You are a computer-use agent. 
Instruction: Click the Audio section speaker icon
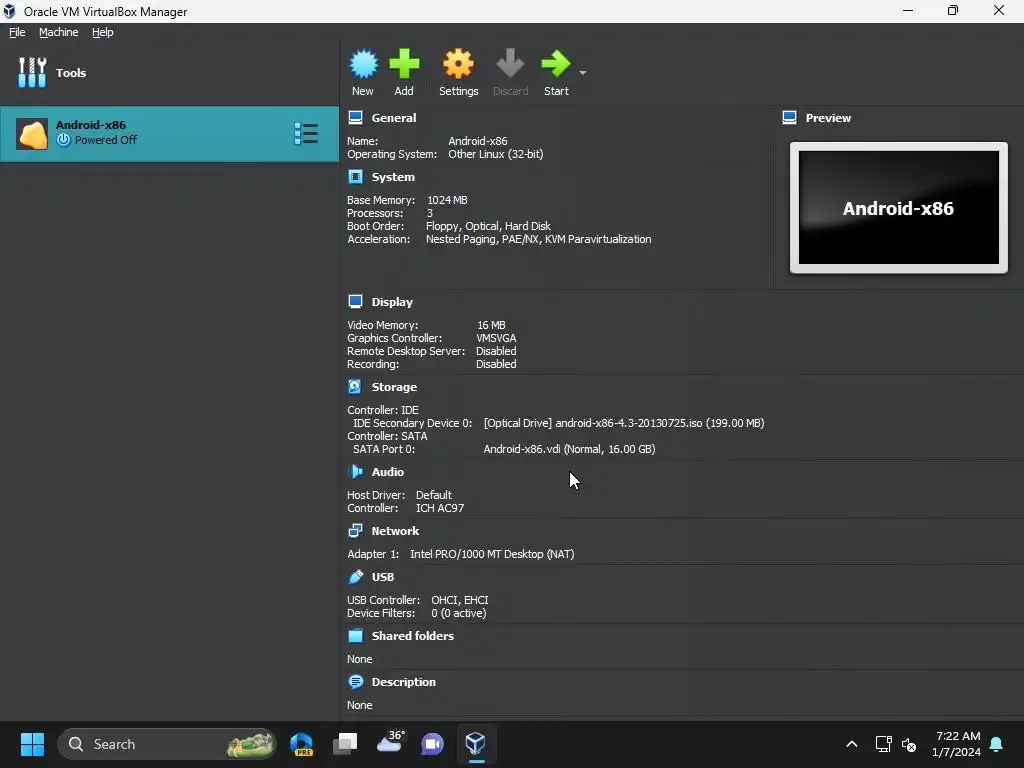click(355, 472)
